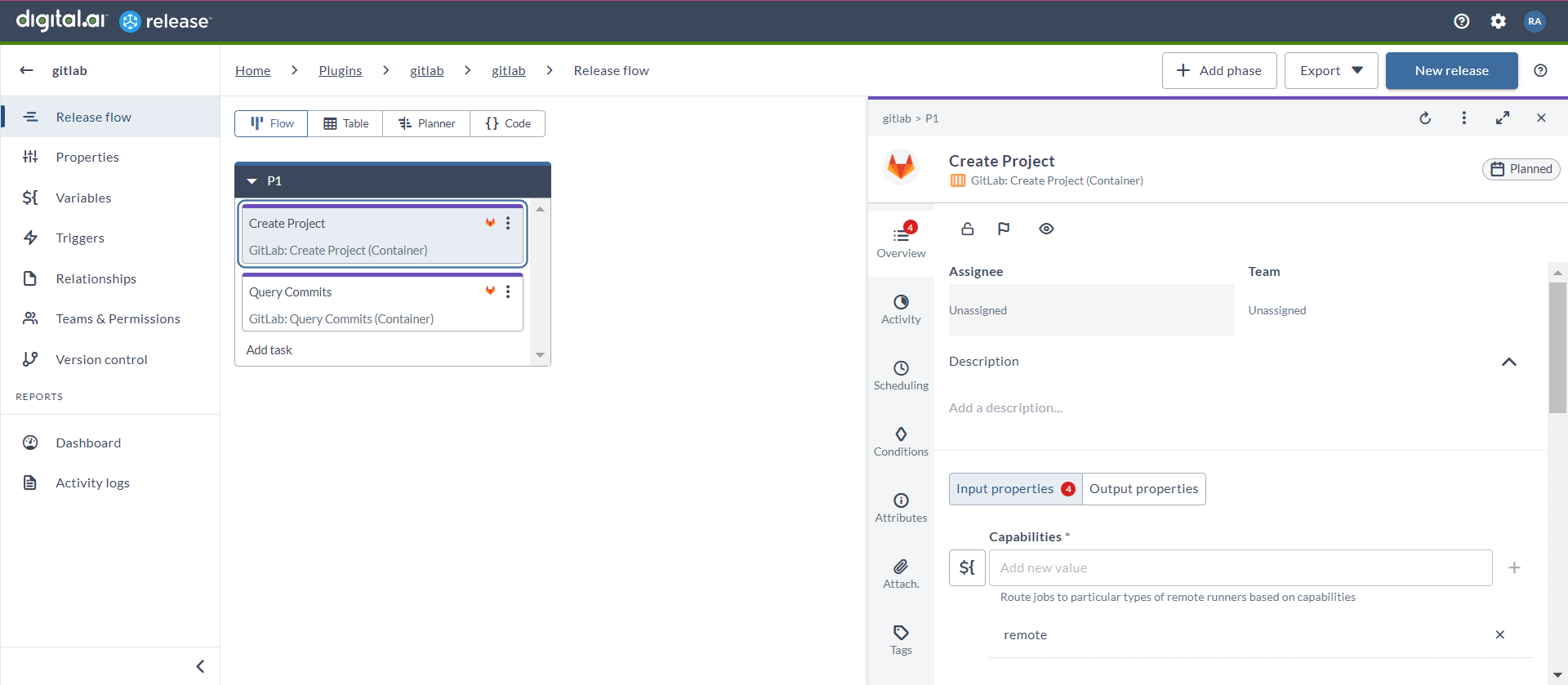1568x685 pixels.
Task: Open Dashboard report
Action: click(x=110, y=443)
